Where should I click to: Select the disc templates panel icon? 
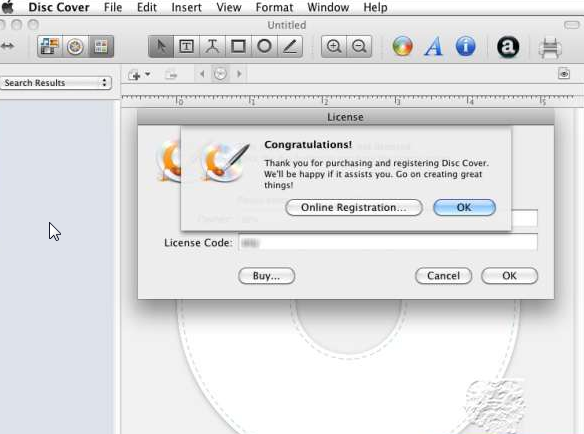click(x=76, y=47)
